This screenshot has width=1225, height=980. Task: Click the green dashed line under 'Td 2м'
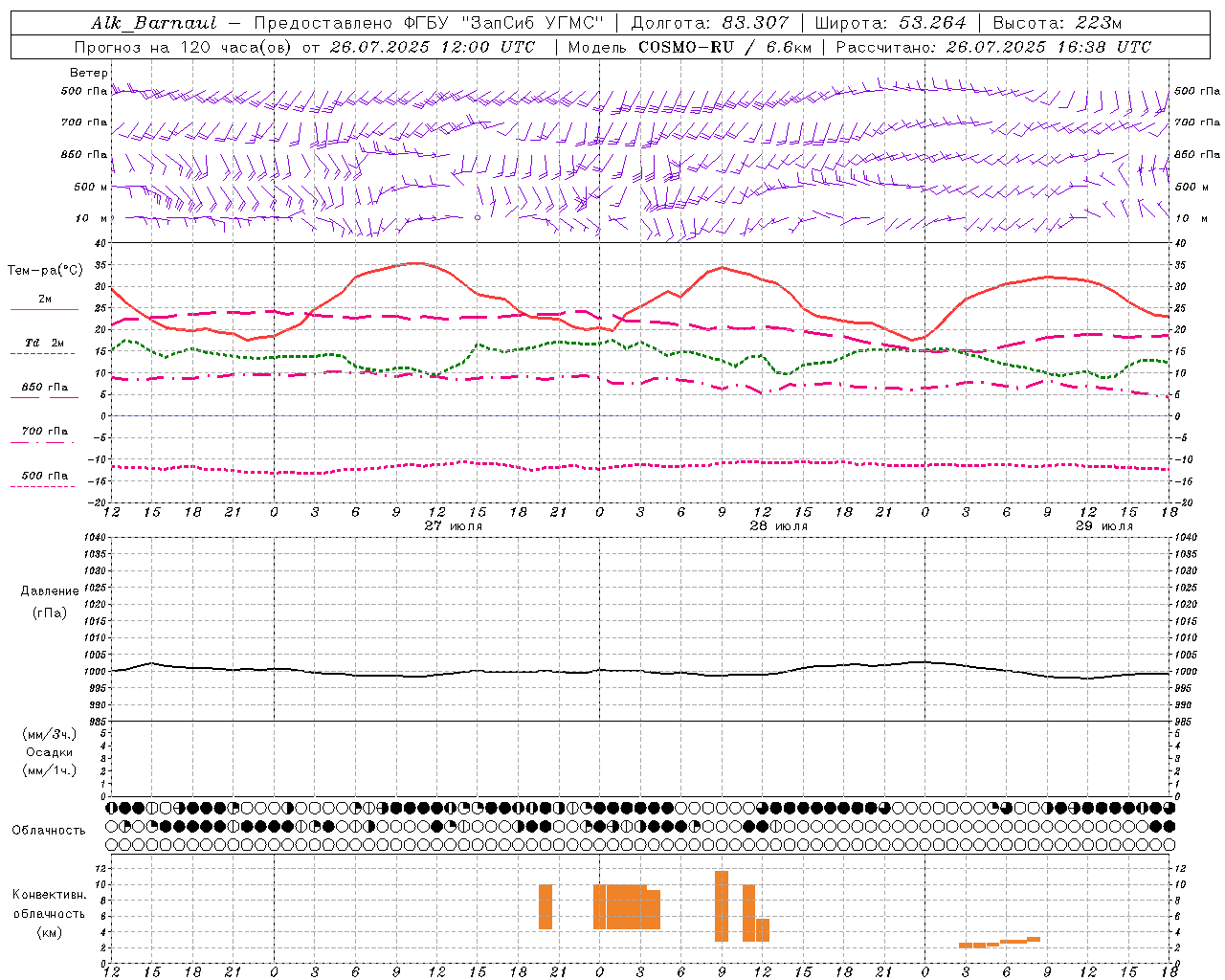pos(43,354)
